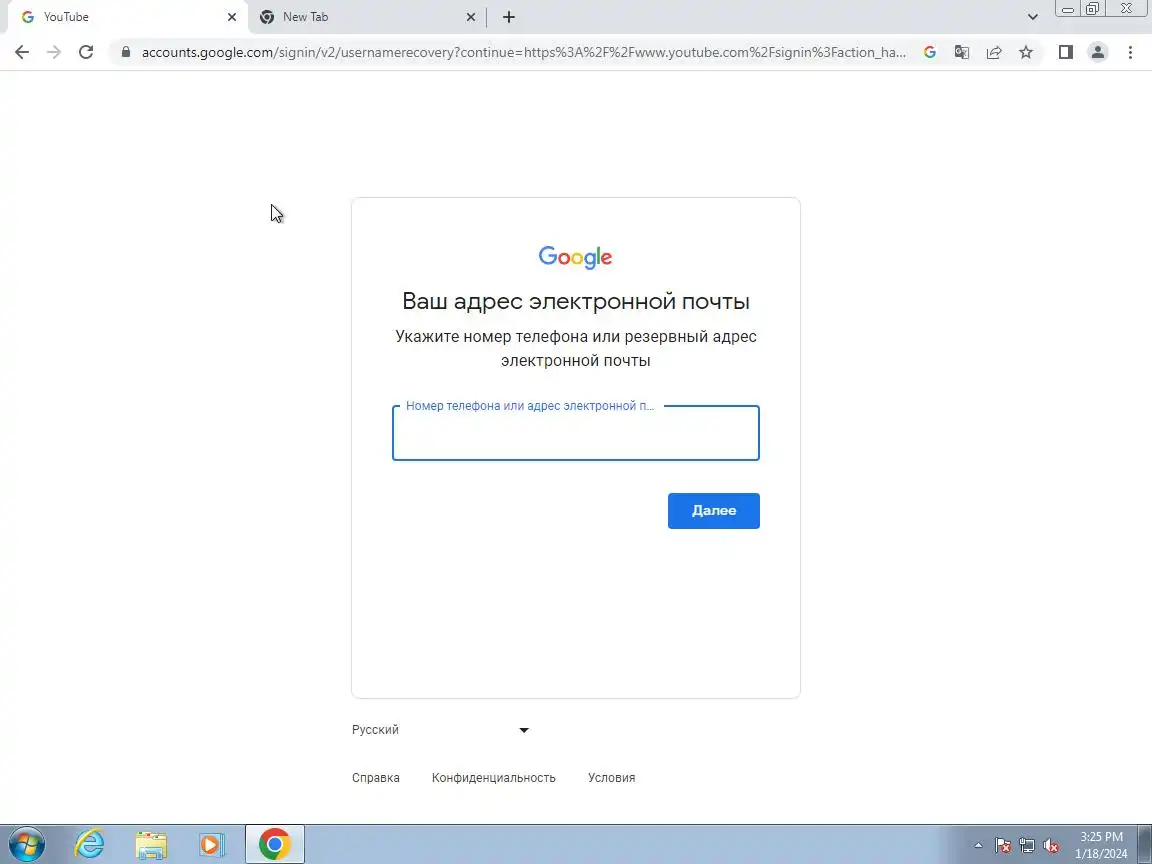The image size is (1152, 864).
Task: Close the YouTube tab
Action: pos(231,17)
